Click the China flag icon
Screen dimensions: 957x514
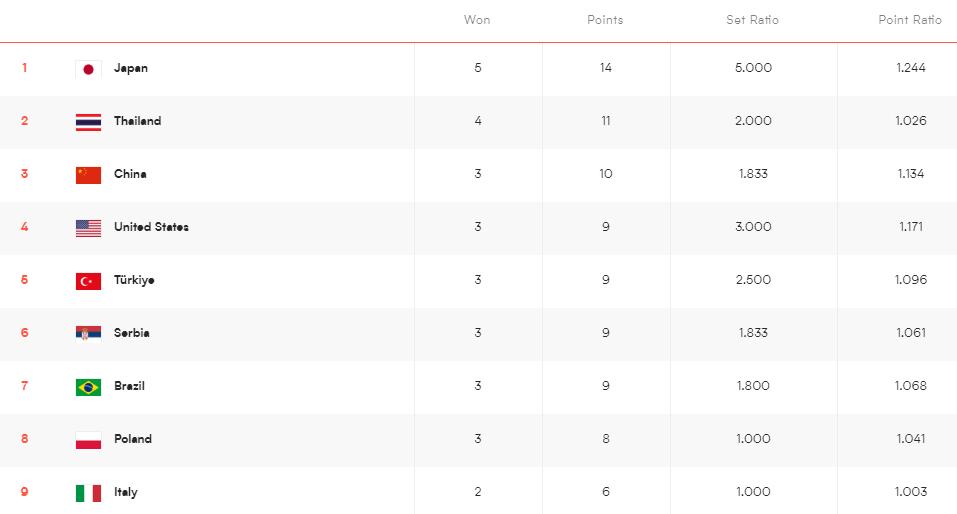click(x=88, y=175)
